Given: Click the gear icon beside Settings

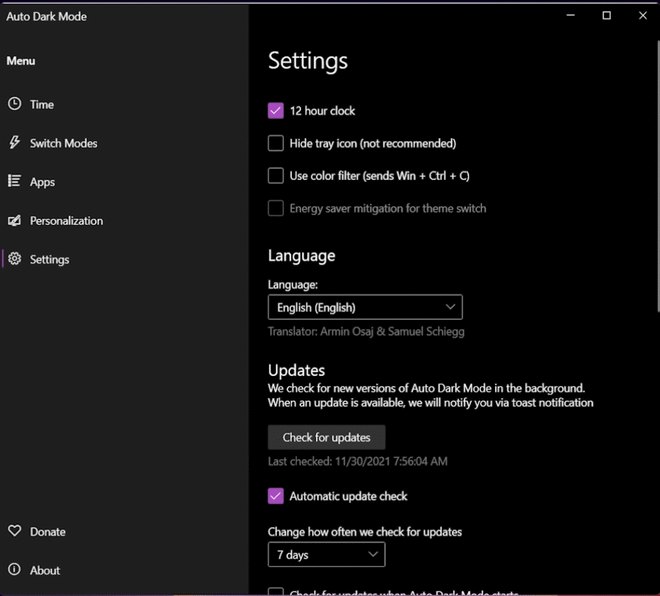Looking at the screenshot, I should coord(14,258).
